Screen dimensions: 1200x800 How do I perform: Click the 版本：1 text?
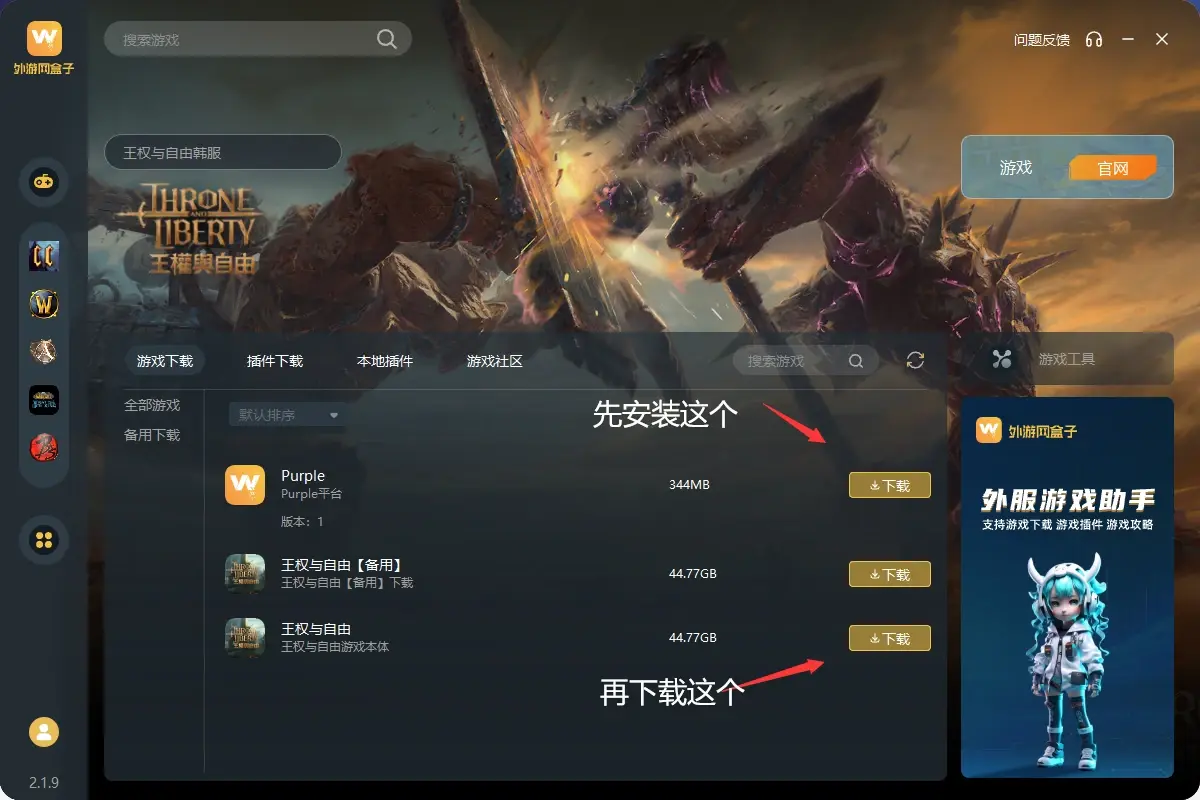click(x=302, y=522)
